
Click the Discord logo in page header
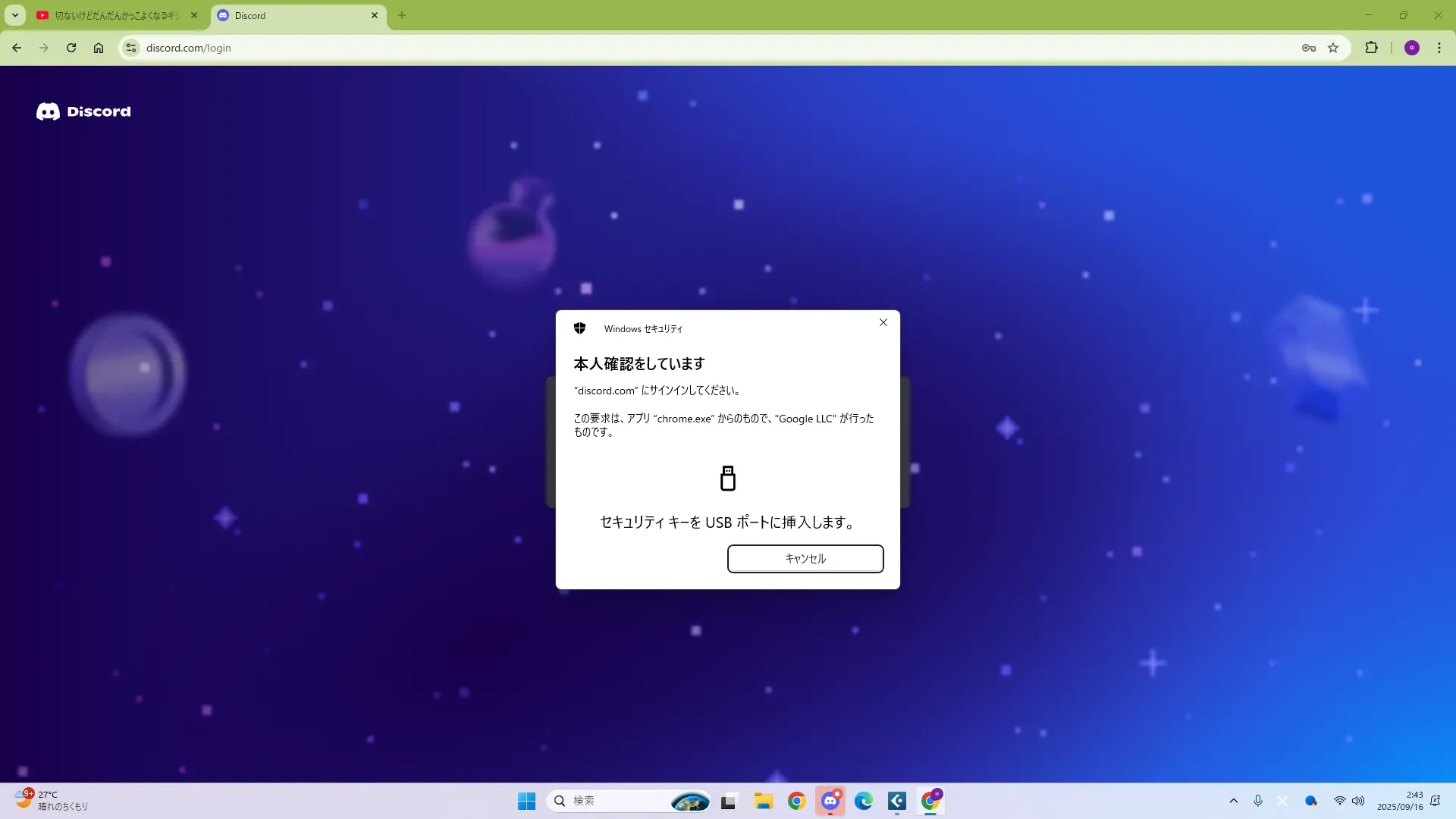83,111
